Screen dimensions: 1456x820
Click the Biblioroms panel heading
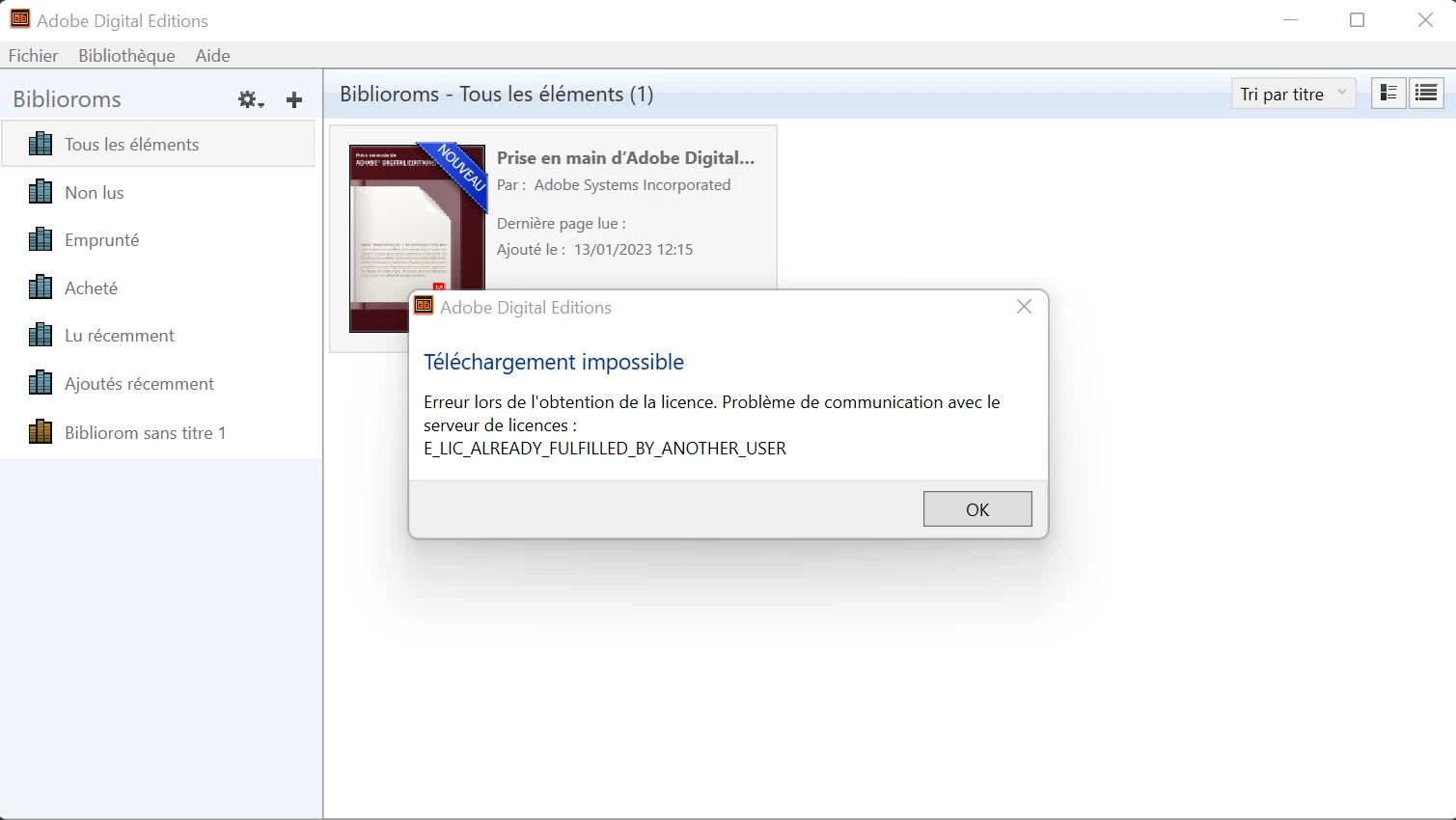(67, 99)
